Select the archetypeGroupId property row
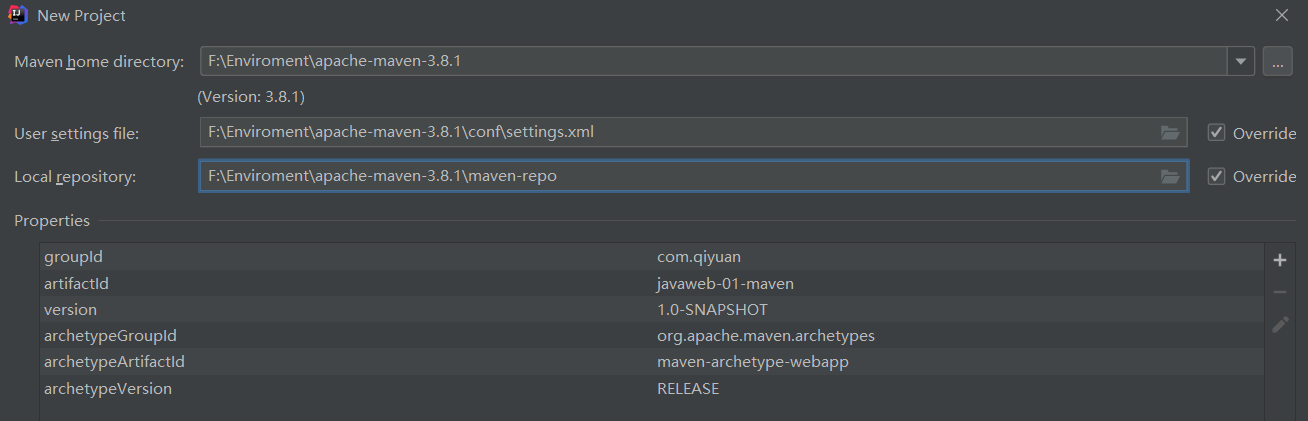This screenshot has height=421, width=1308. [x=652, y=336]
